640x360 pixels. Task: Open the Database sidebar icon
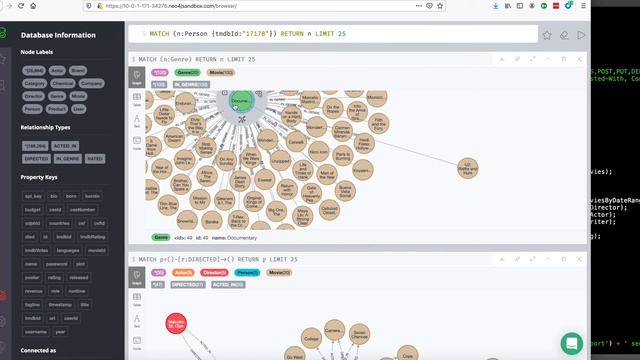point(3,33)
